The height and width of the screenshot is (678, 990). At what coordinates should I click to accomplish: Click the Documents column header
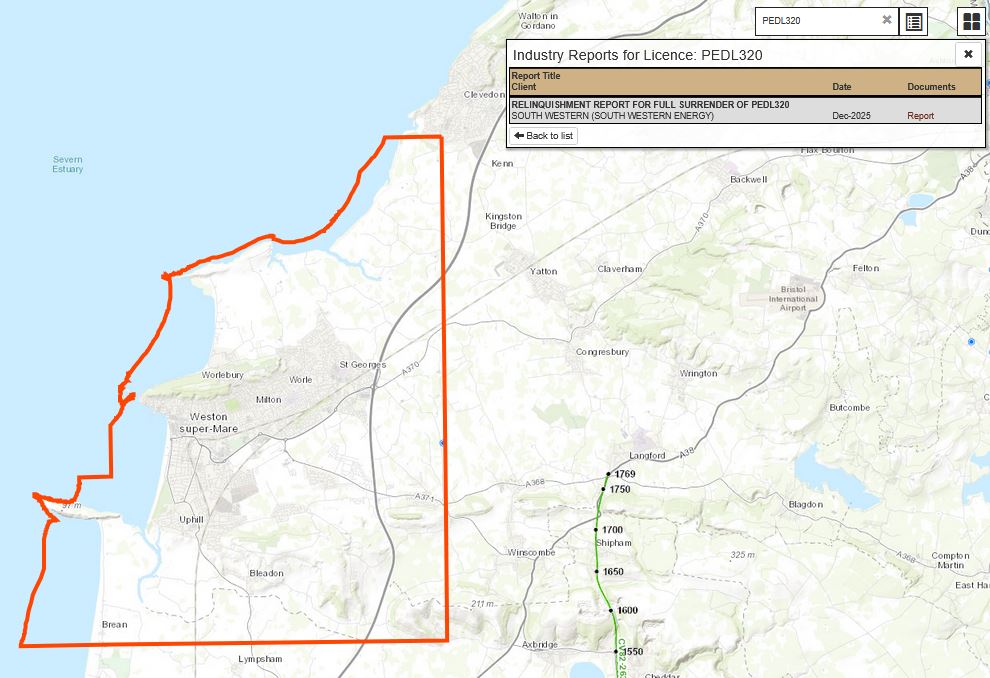(931, 87)
